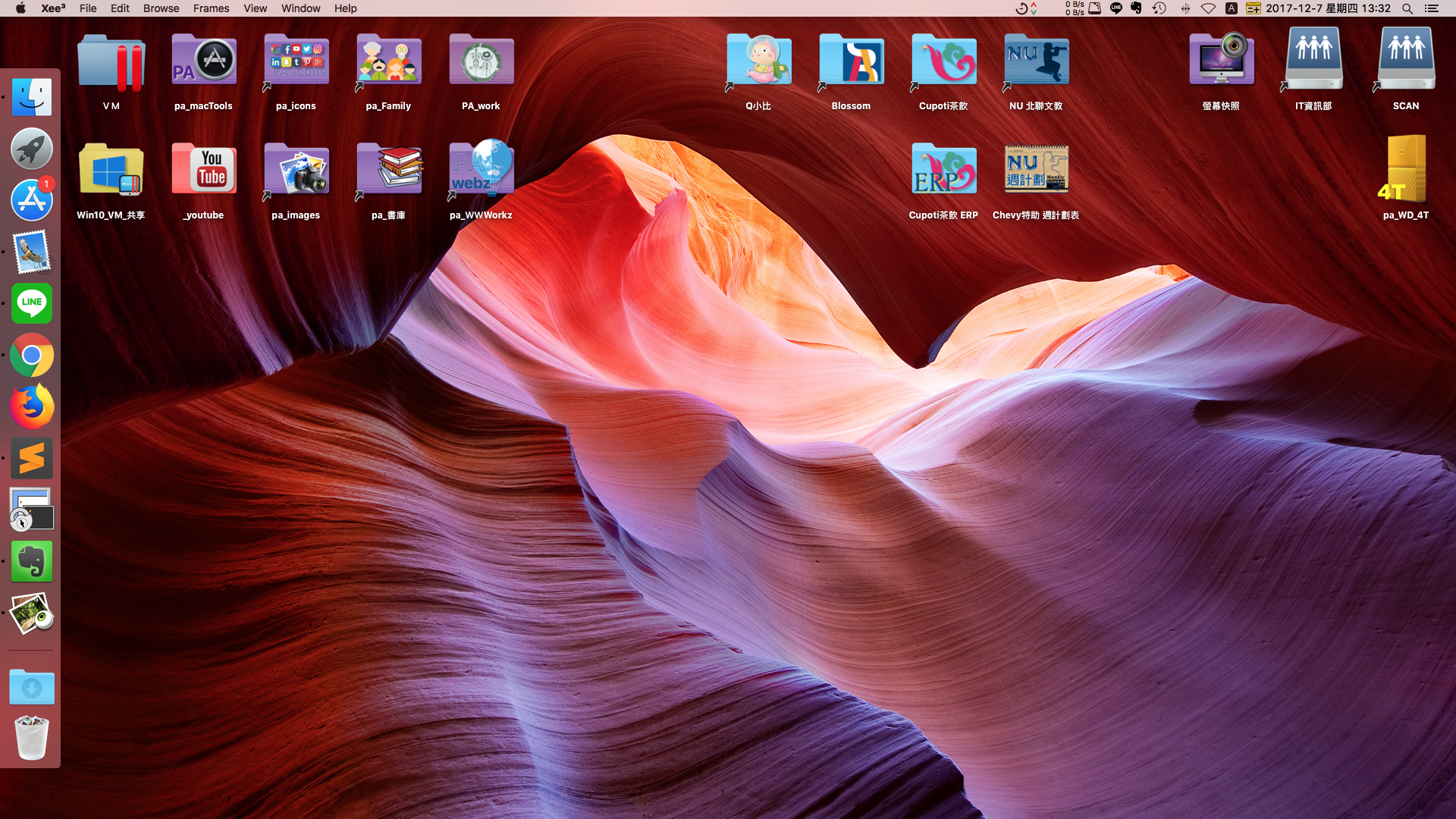This screenshot has height=819, width=1456.
Task: Click the Launchpad rocket icon
Action: (32, 149)
